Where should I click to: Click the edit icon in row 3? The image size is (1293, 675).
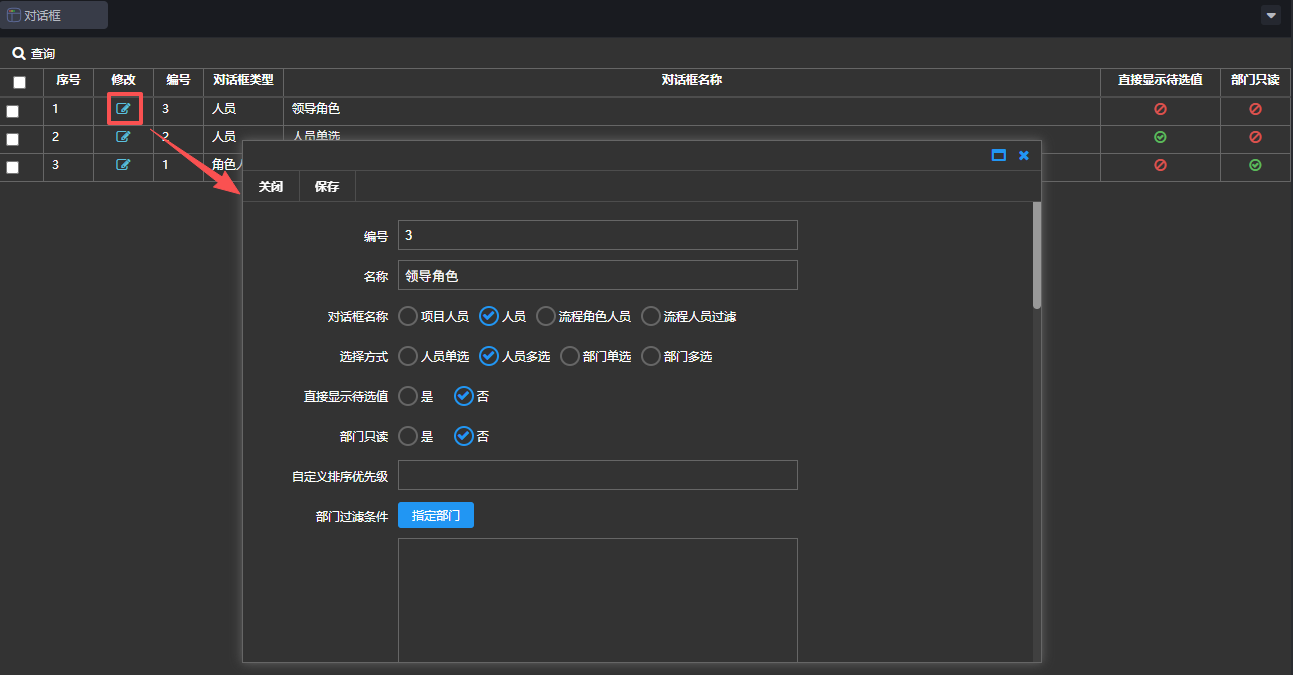click(123, 165)
